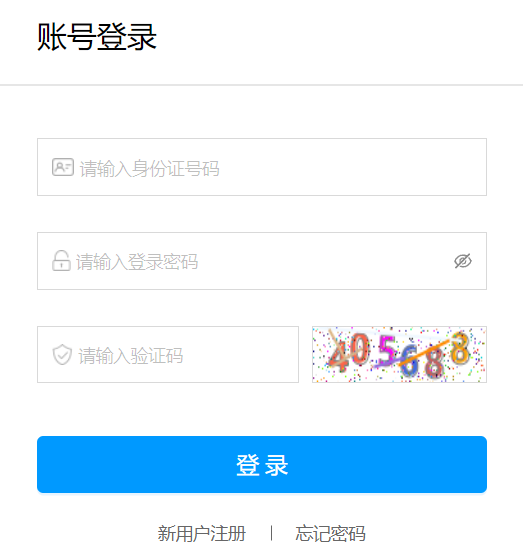The image size is (523, 559).
Task: Focus the 请输入登录密码 input field
Action: point(262,261)
